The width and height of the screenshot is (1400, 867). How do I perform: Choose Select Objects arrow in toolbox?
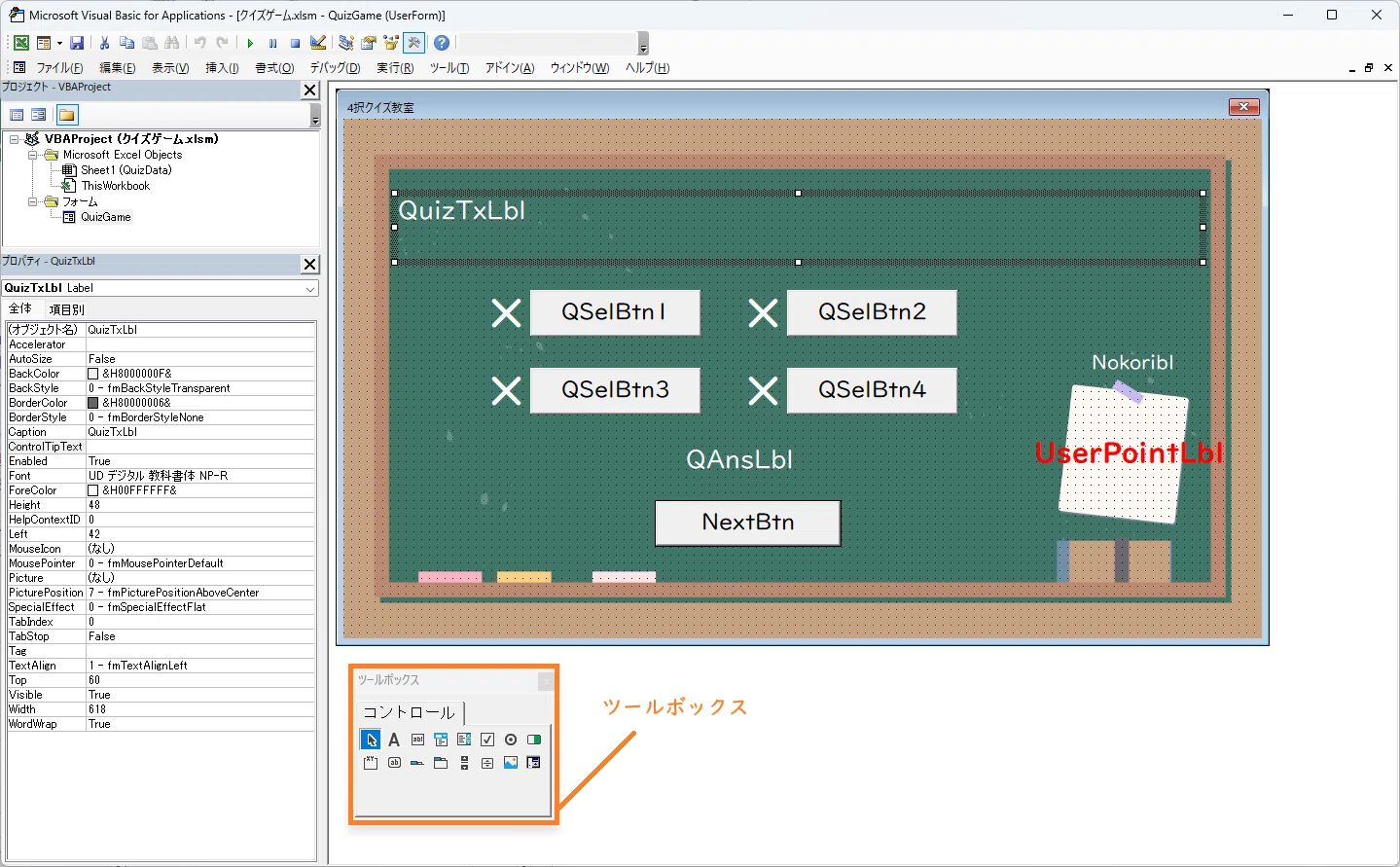(371, 740)
